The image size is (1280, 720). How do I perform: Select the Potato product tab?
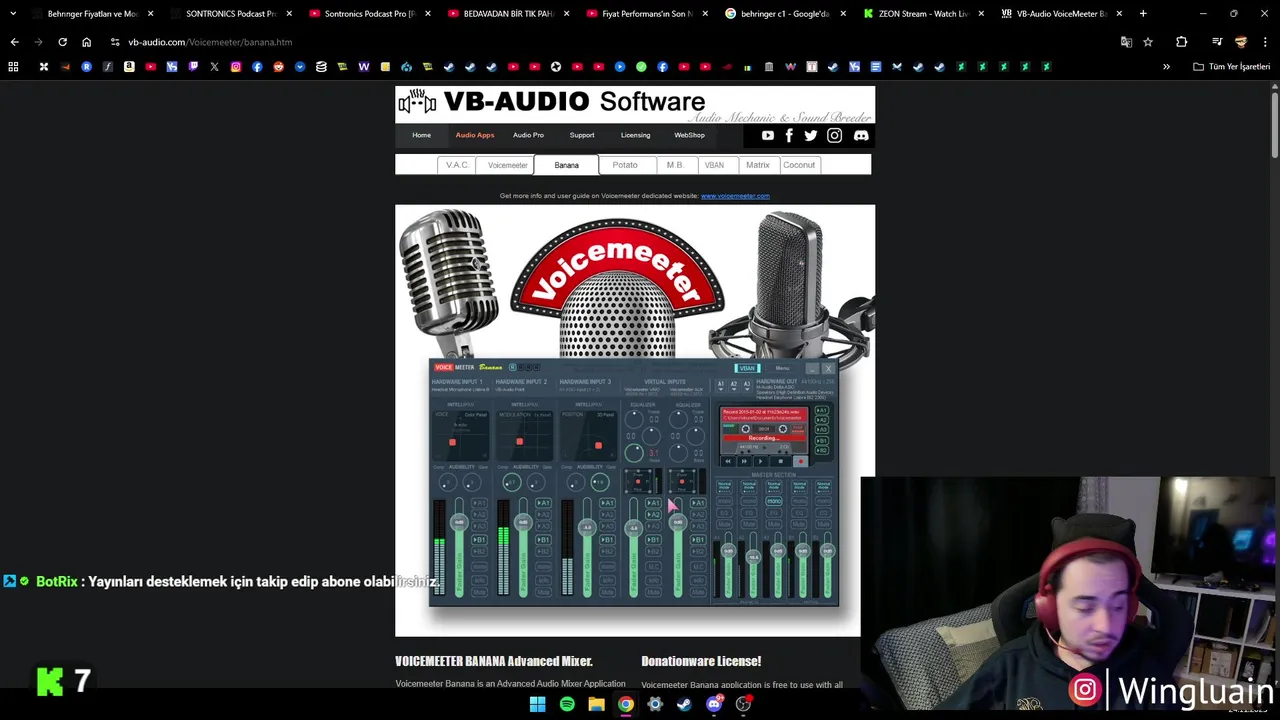pyautogui.click(x=625, y=165)
